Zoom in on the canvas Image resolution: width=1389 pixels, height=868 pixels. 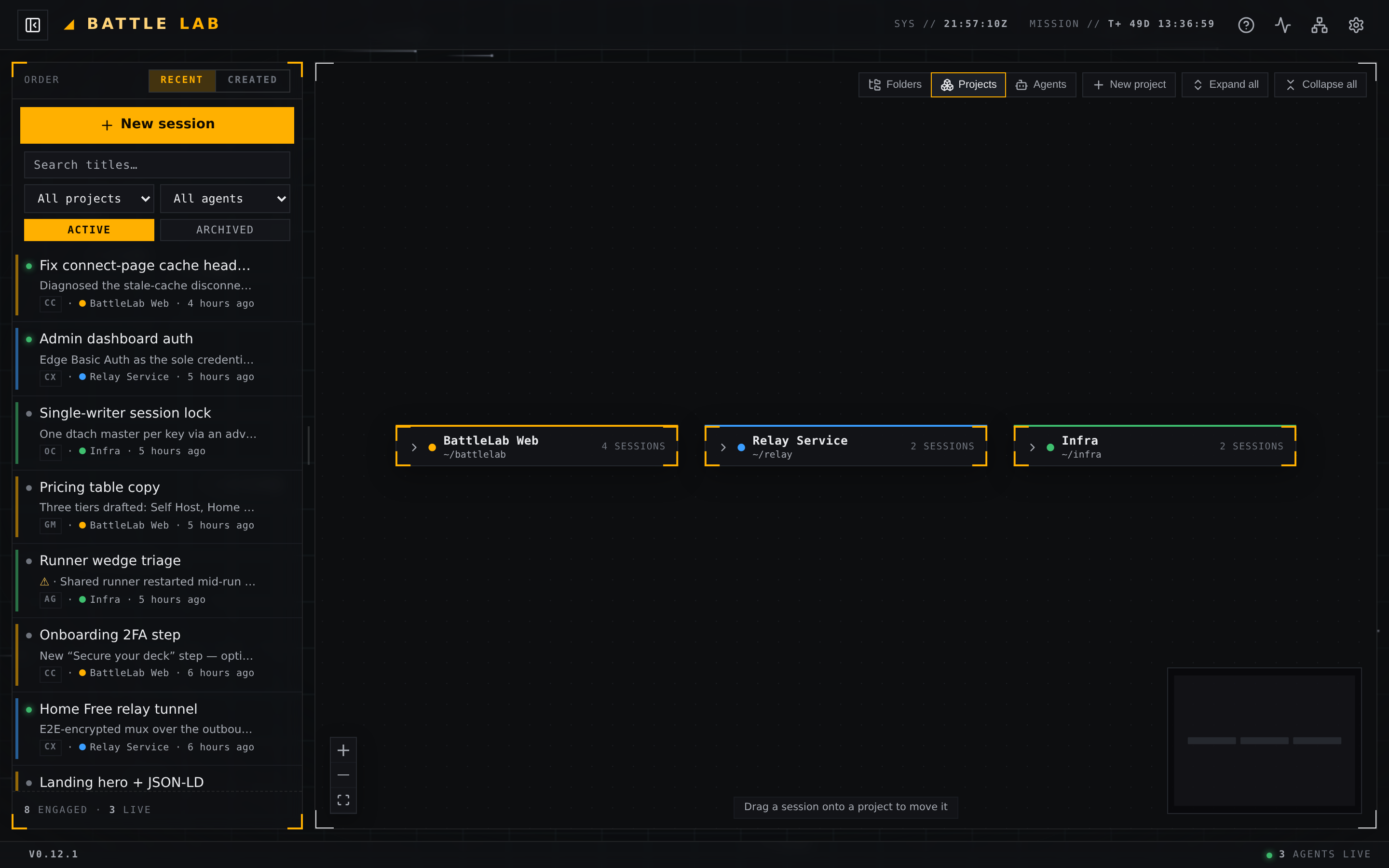coord(343,750)
